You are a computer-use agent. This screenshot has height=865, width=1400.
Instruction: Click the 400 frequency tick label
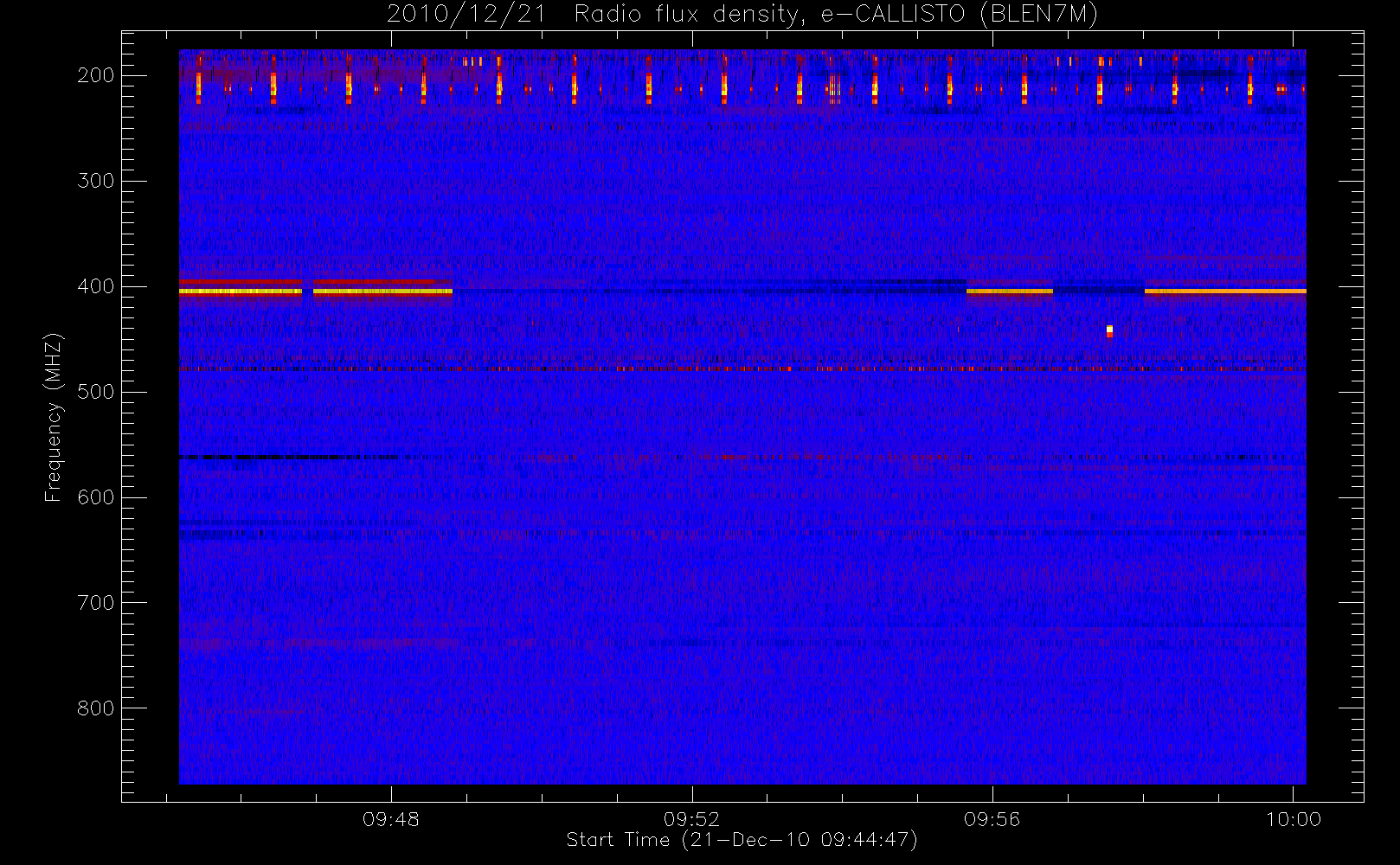click(95, 286)
